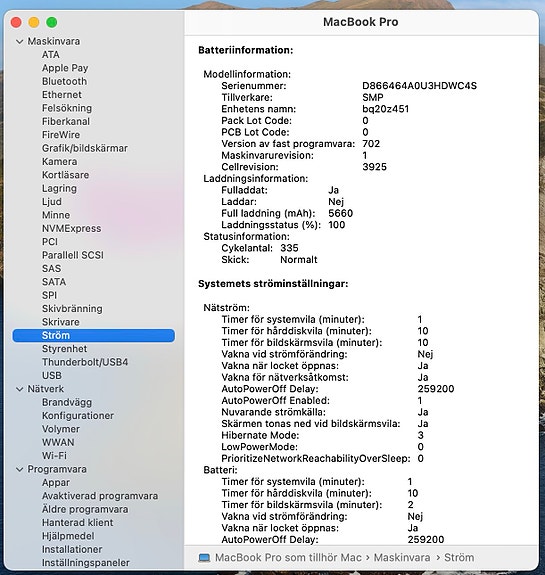Image resolution: width=545 pixels, height=575 pixels.
Task: Select Apple Pay in the sidebar
Action: click(65, 68)
